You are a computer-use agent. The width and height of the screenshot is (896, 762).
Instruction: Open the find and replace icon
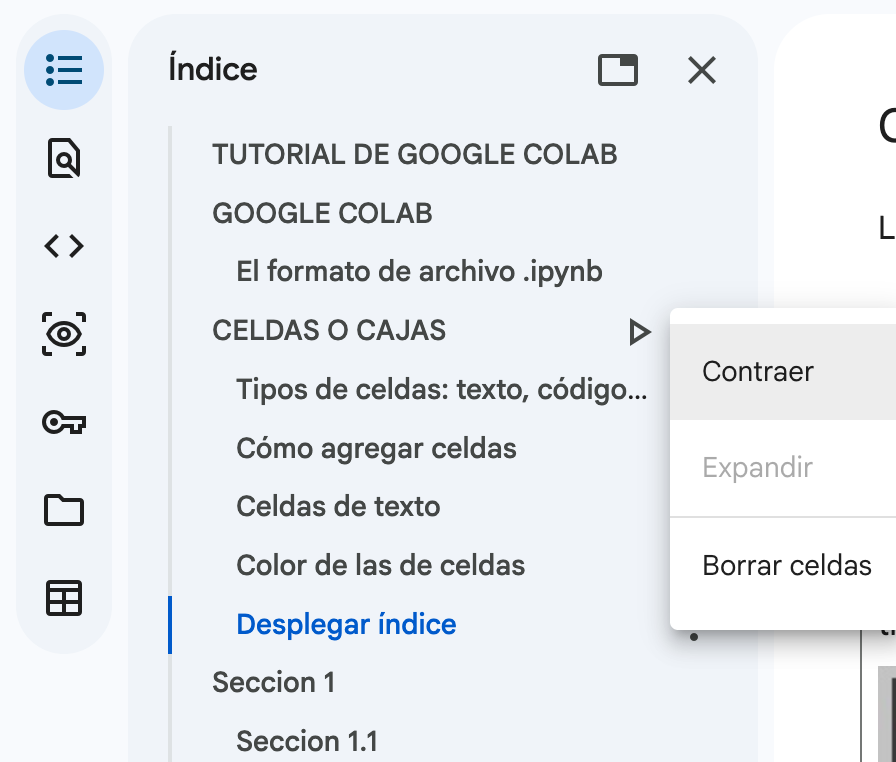click(x=64, y=158)
